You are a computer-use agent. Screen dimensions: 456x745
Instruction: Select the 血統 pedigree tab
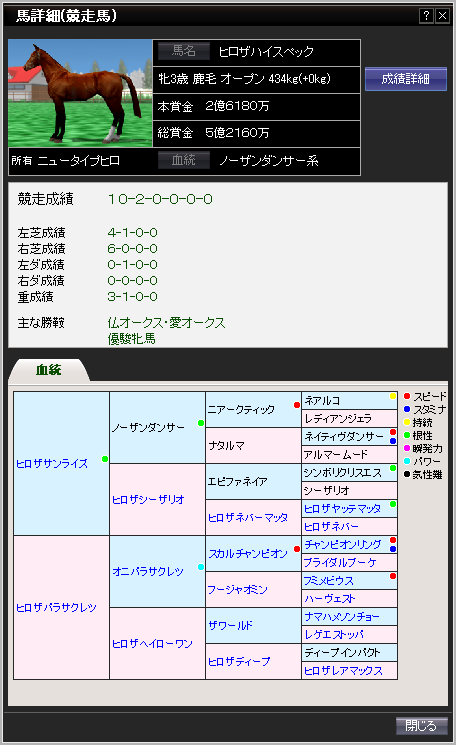(48, 370)
